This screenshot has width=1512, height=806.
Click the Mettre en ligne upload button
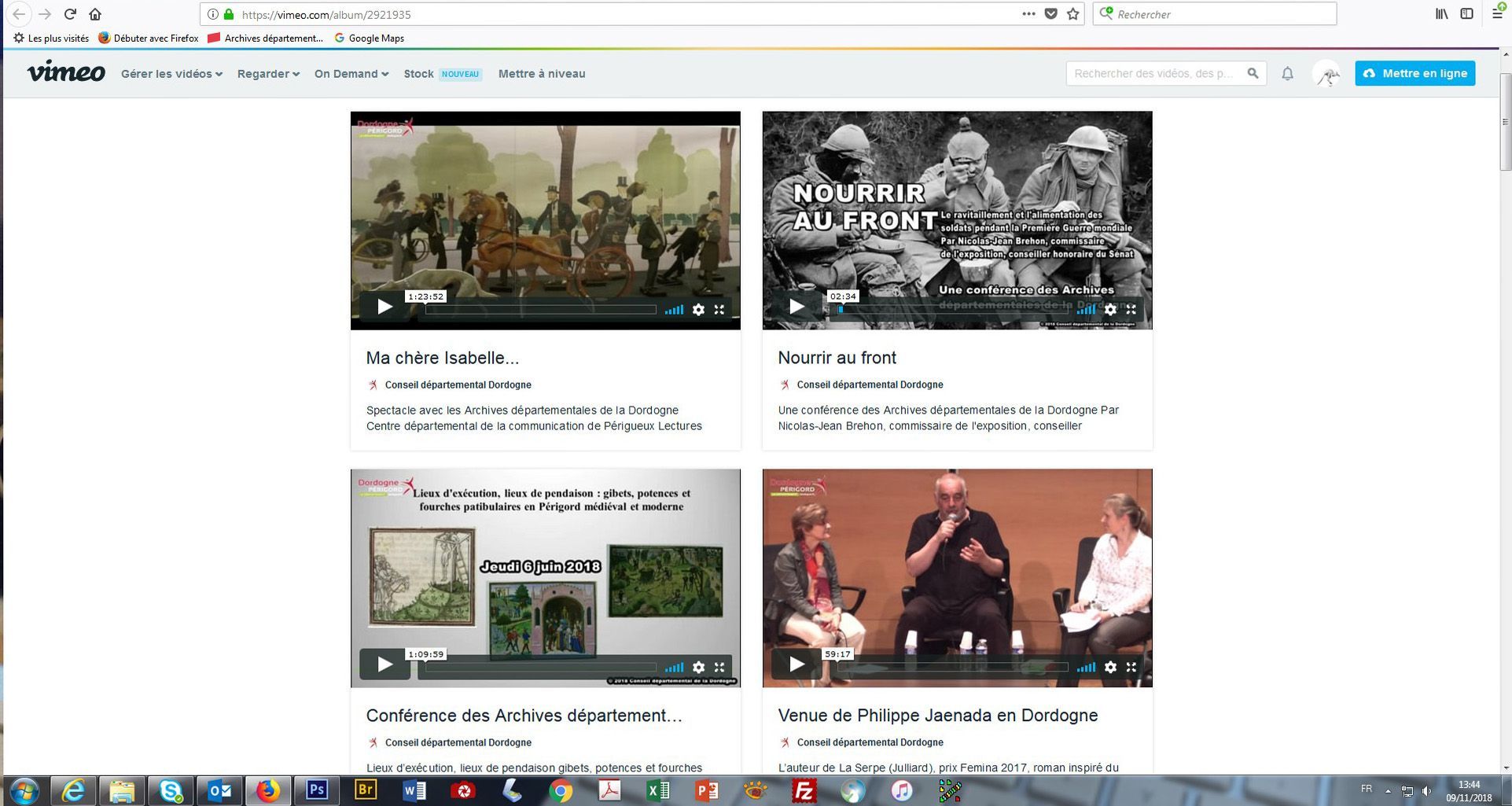(x=1415, y=73)
